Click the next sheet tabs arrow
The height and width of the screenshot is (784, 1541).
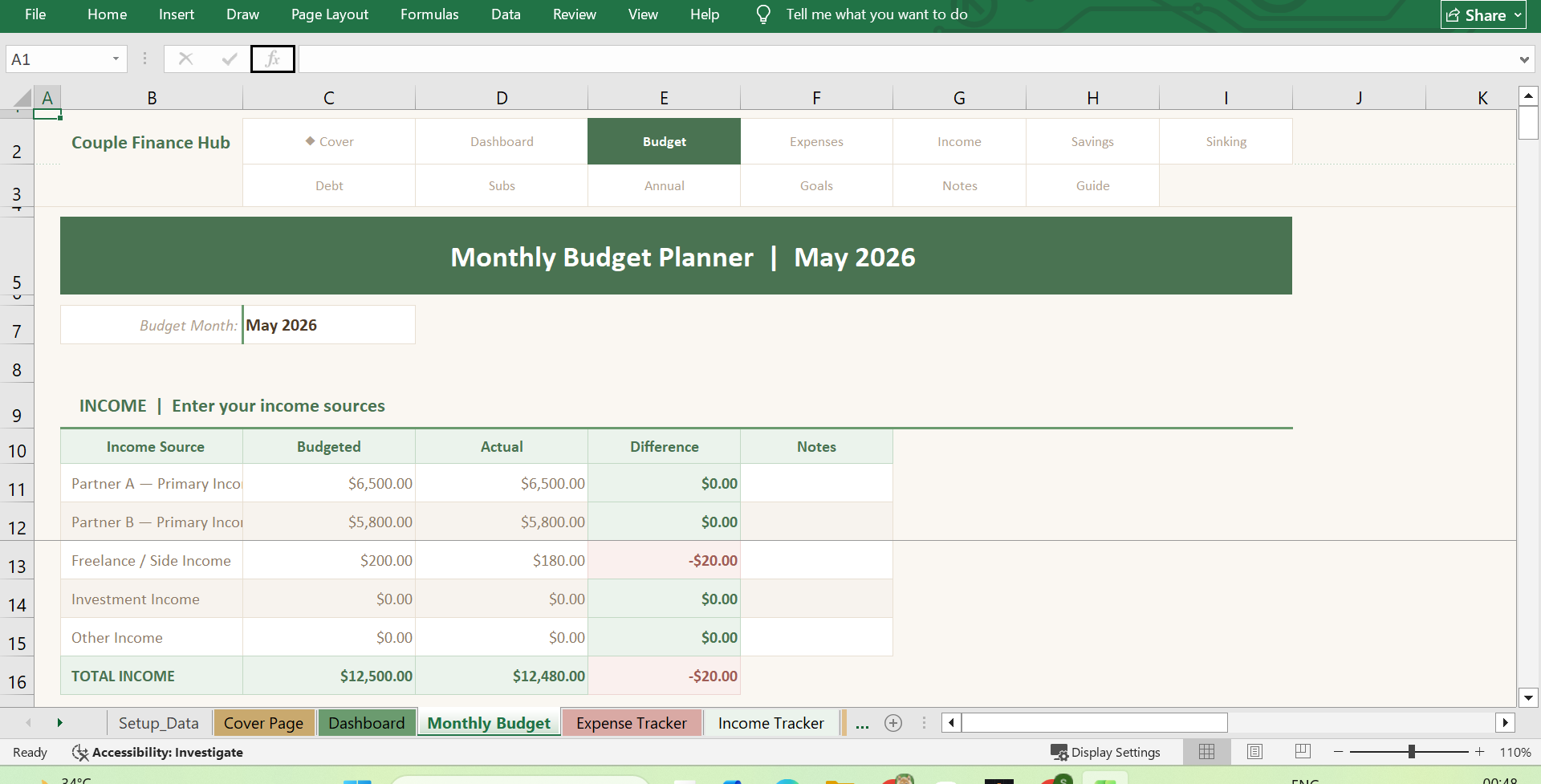59,723
